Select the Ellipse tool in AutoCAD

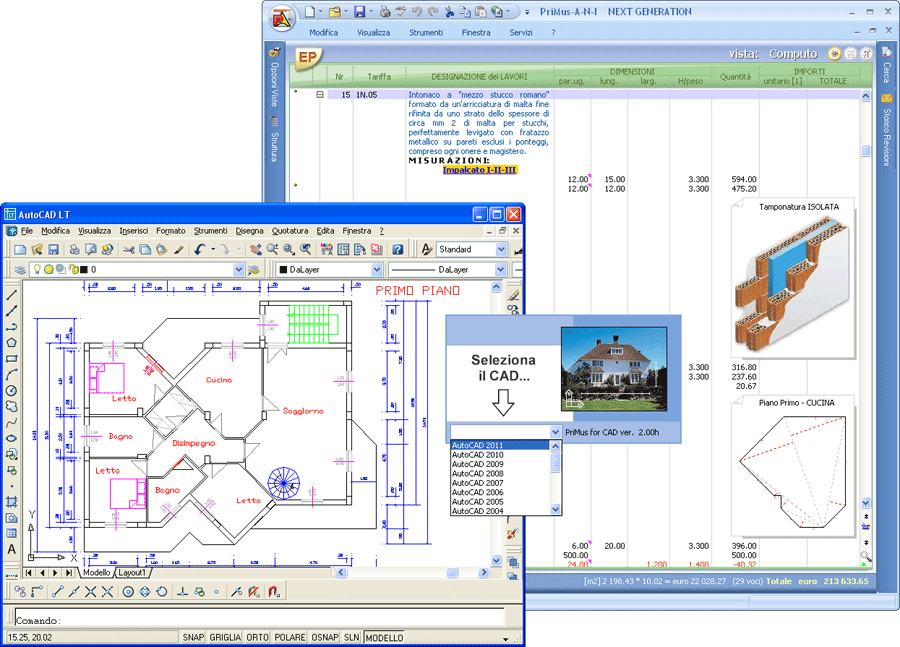point(11,439)
